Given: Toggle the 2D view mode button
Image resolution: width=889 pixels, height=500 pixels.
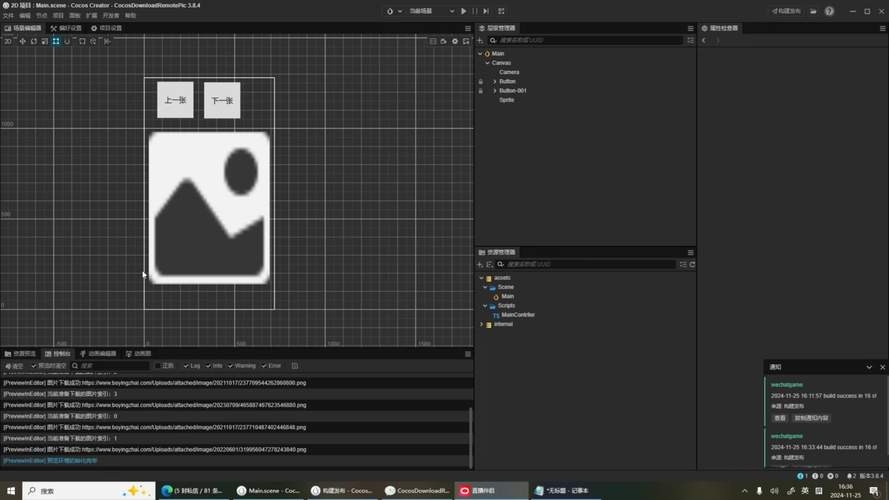Looking at the screenshot, I should 8,41.
